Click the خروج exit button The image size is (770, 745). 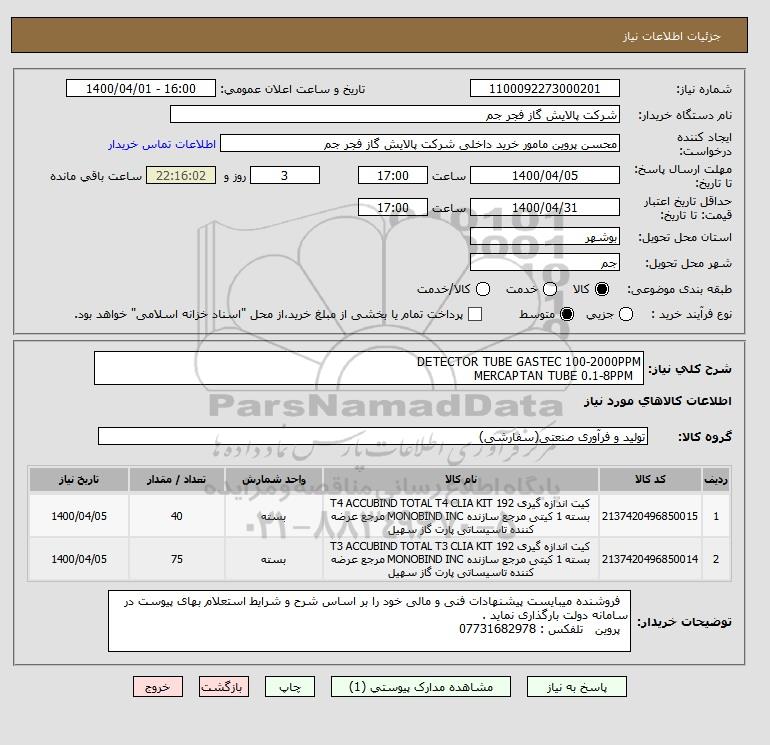click(x=158, y=687)
